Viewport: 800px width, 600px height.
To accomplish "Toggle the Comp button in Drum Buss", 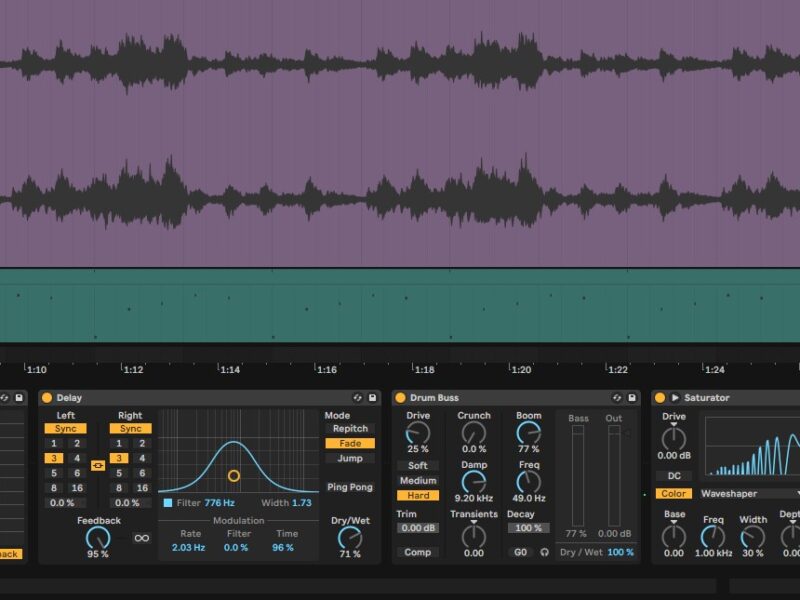I will click(x=418, y=552).
